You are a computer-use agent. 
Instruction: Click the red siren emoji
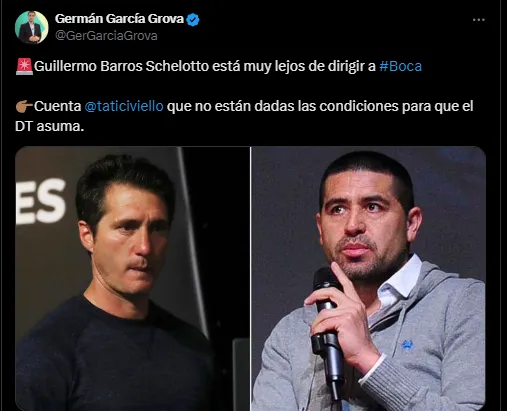coord(24,66)
